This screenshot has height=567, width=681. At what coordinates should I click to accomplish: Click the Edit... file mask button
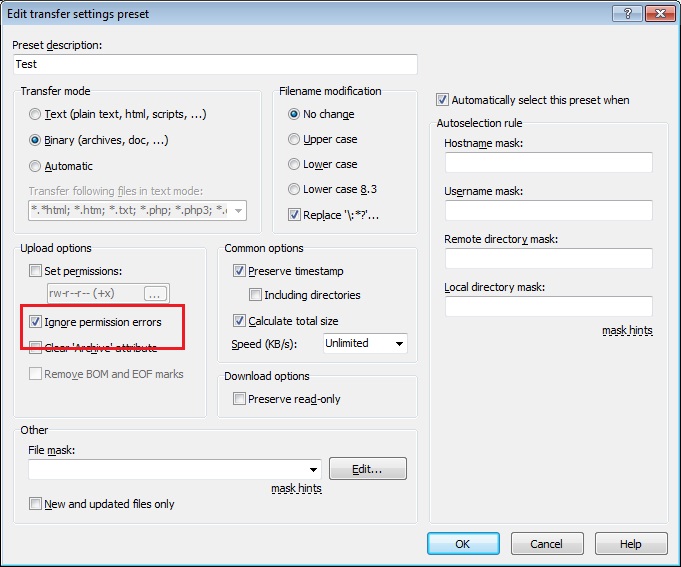(x=367, y=469)
